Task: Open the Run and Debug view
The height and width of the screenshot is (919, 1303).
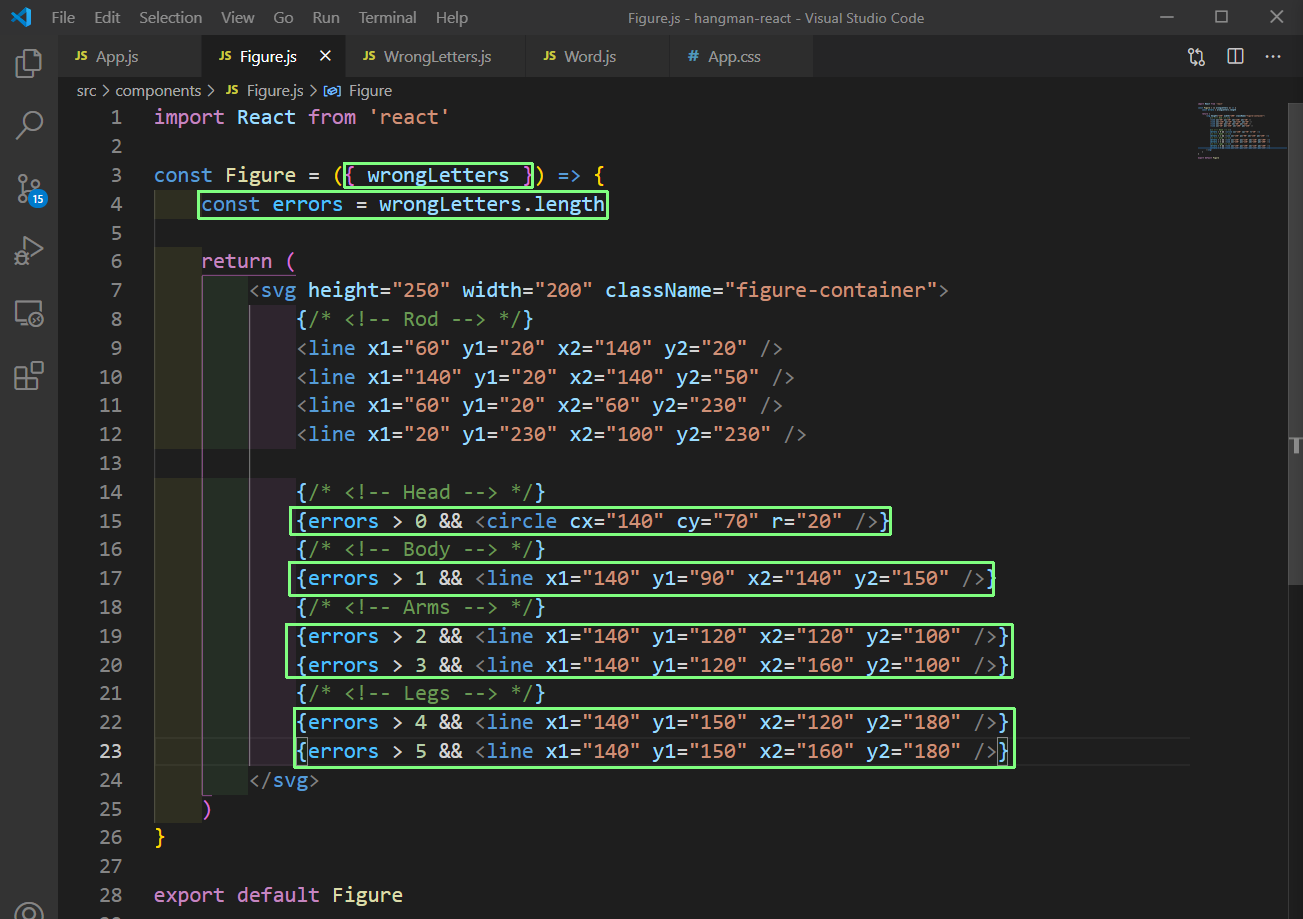Action: click(29, 251)
